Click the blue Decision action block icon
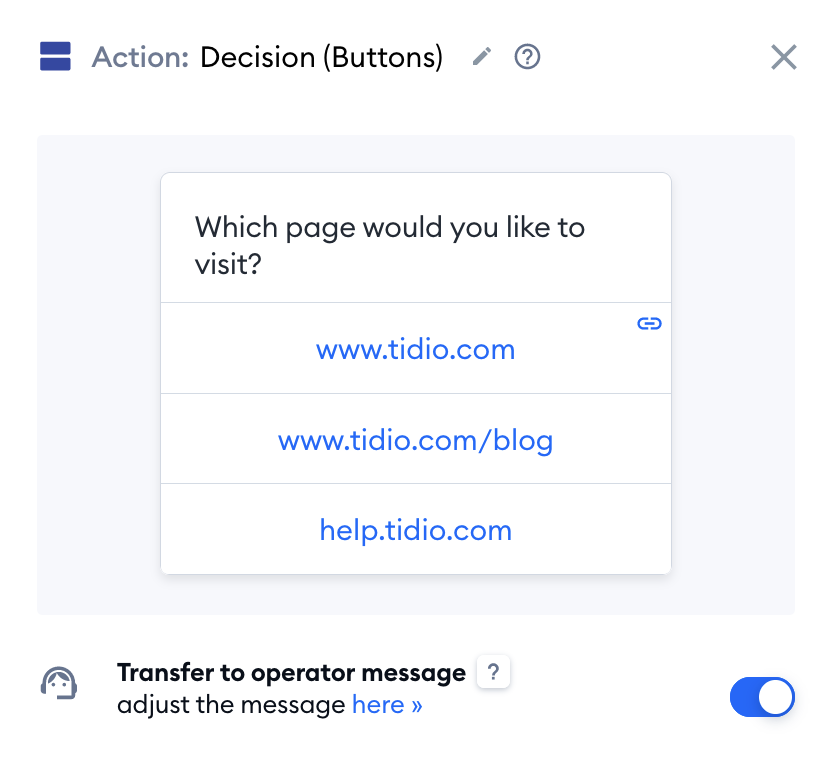Image resolution: width=838 pixels, height=774 pixels. click(x=55, y=56)
